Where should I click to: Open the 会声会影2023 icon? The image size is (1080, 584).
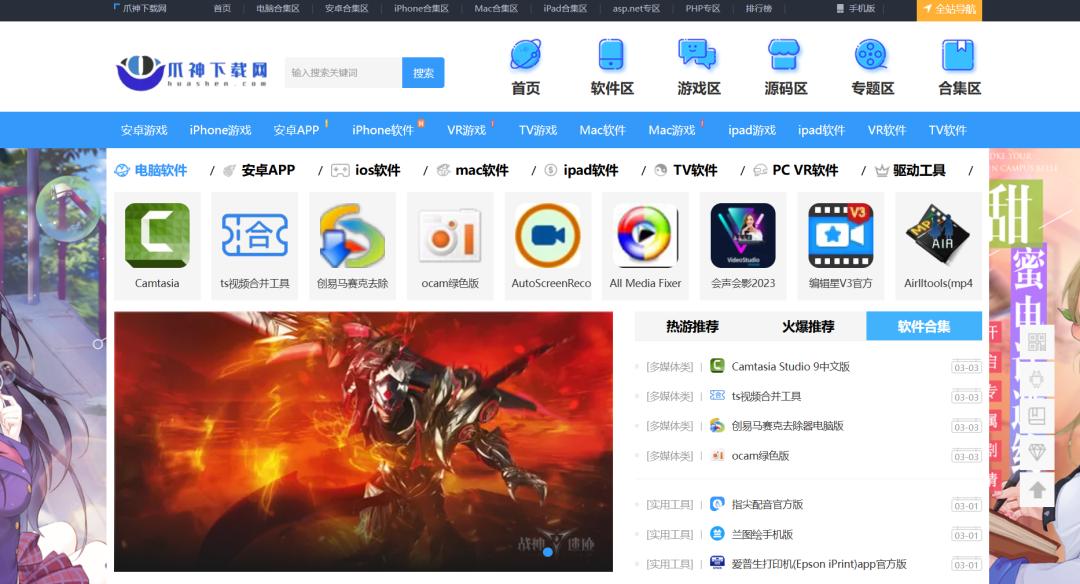(743, 236)
